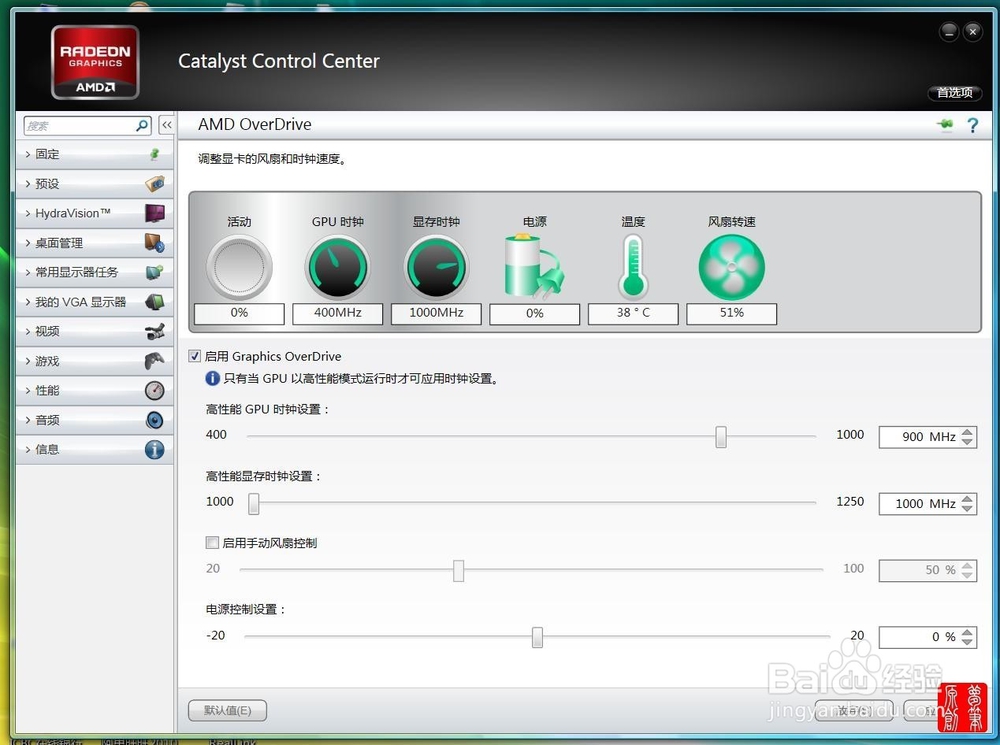The image size is (1000, 745).
Task: Click the 38 ° C temperature readout
Action: (x=633, y=313)
